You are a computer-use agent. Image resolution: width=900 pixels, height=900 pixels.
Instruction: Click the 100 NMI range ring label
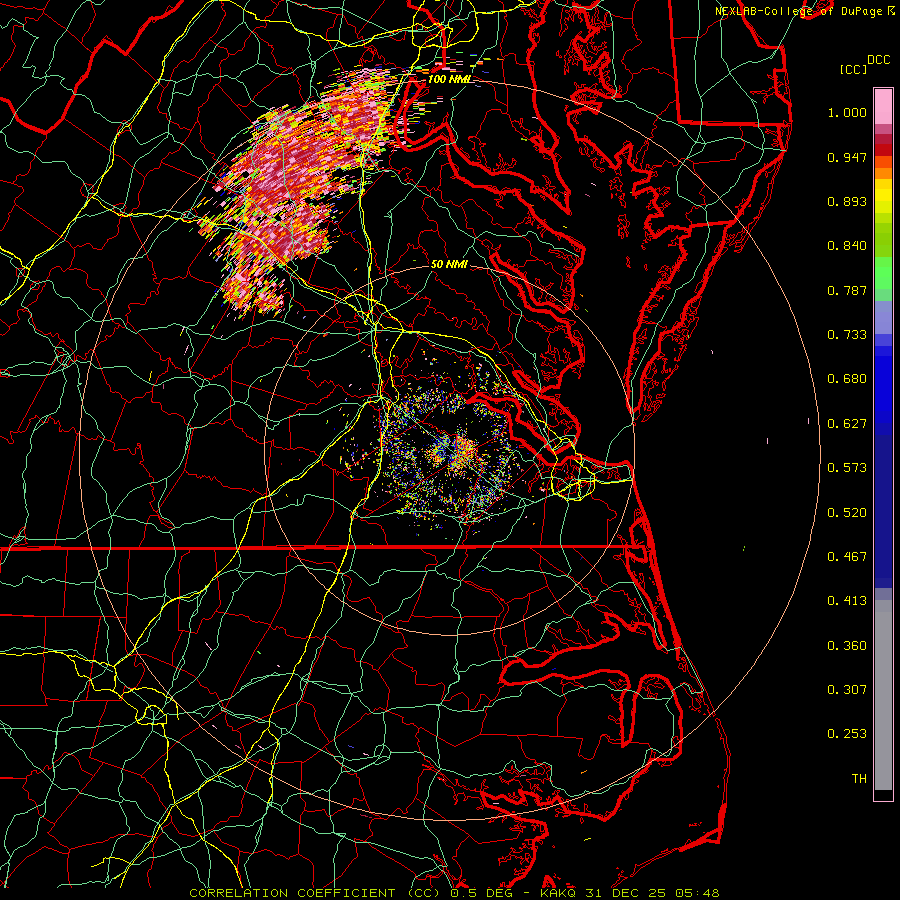point(449,79)
